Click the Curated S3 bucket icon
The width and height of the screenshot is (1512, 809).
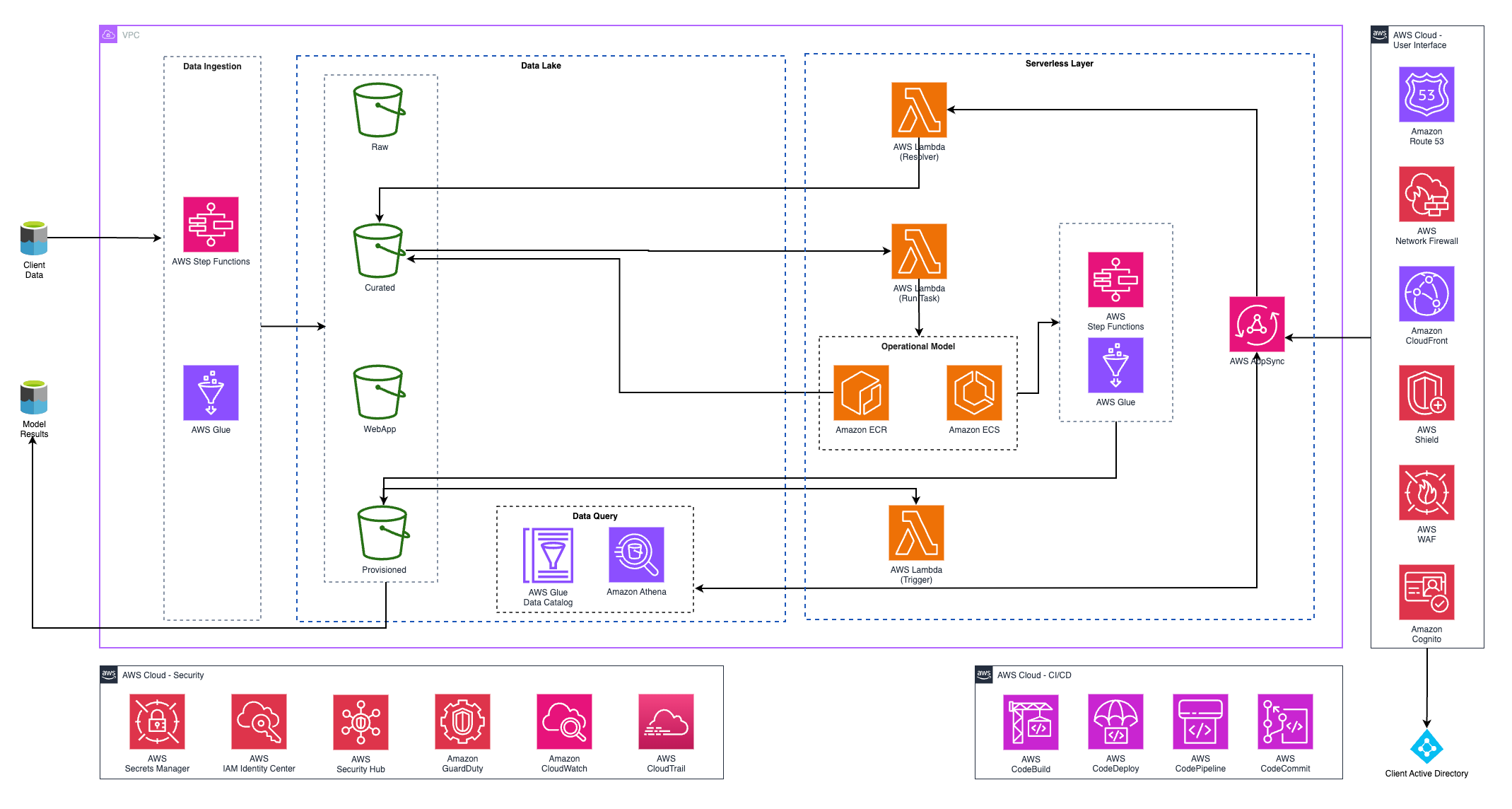(379, 251)
